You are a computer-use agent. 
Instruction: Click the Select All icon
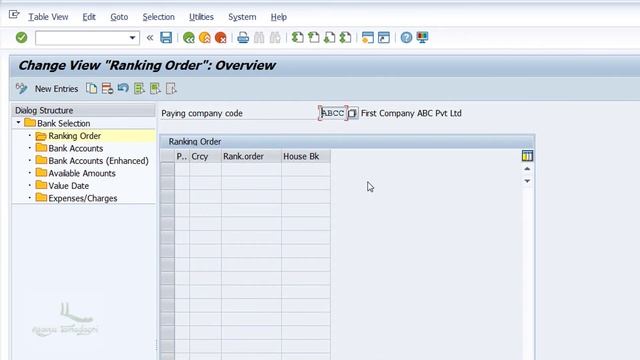pyautogui.click(x=139, y=89)
